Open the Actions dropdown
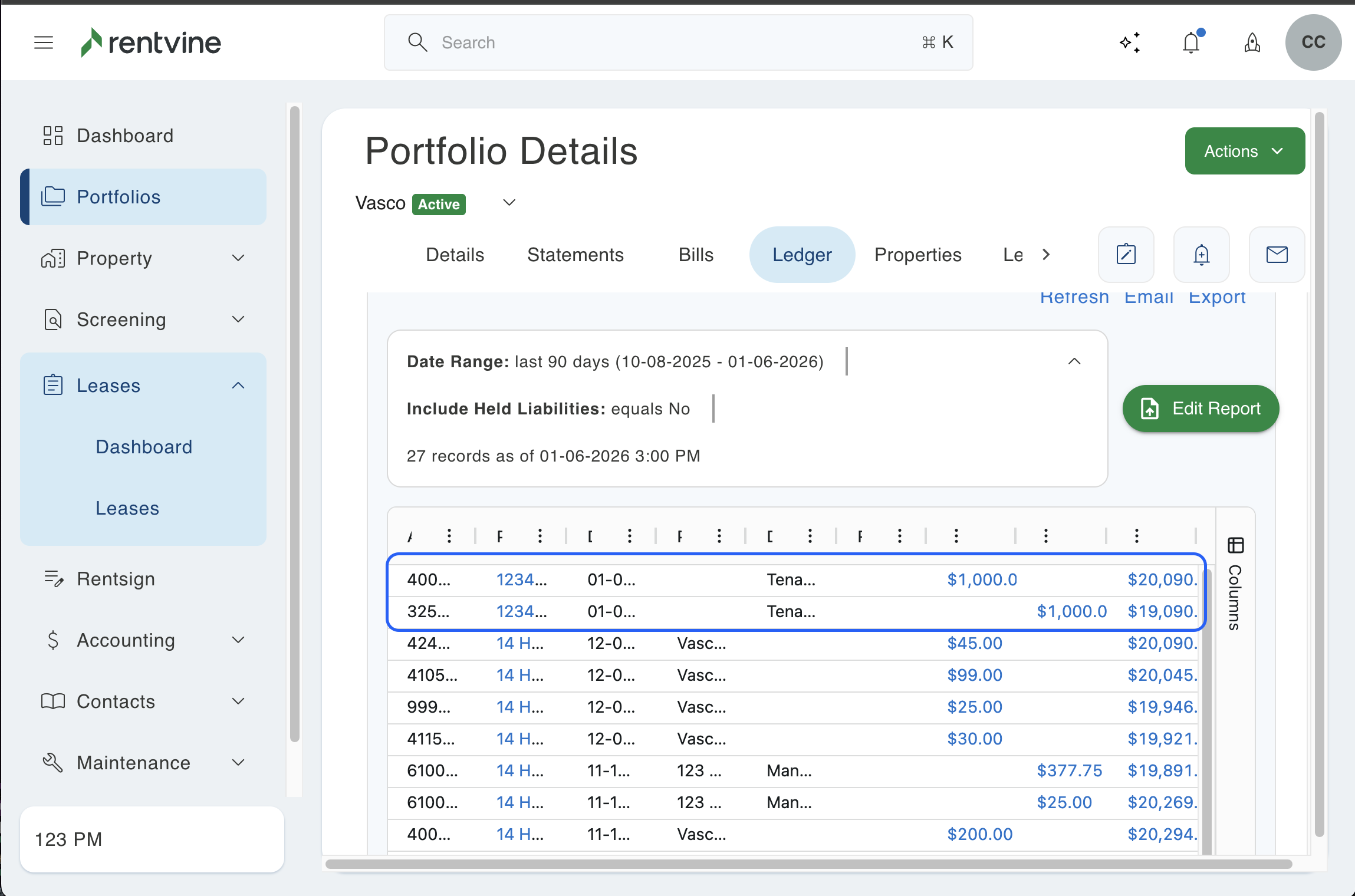 coord(1244,151)
